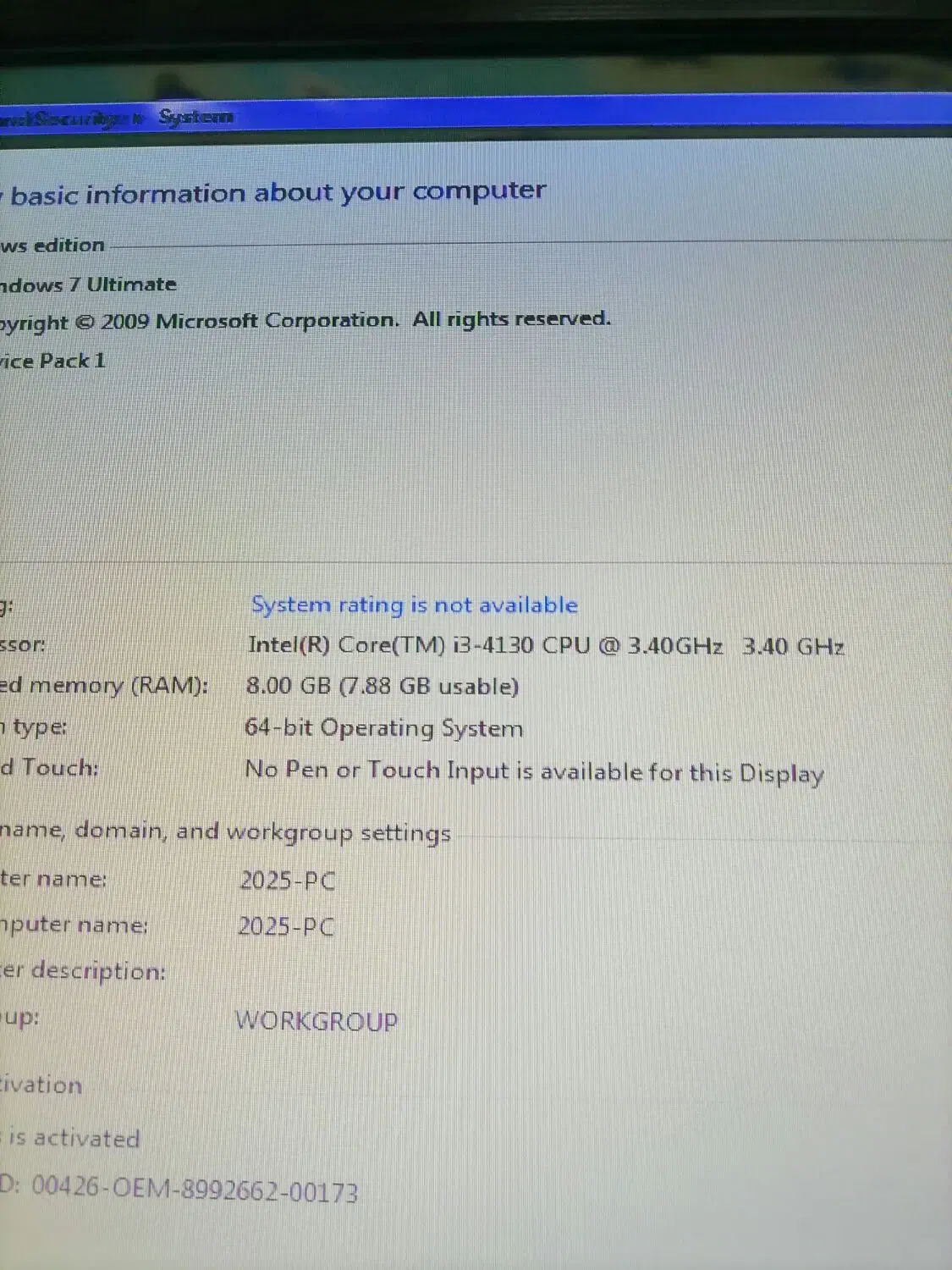Screen dimensions: 952x1270
Task: Click the Windows 7 Ultimate edition text
Action: (x=89, y=284)
